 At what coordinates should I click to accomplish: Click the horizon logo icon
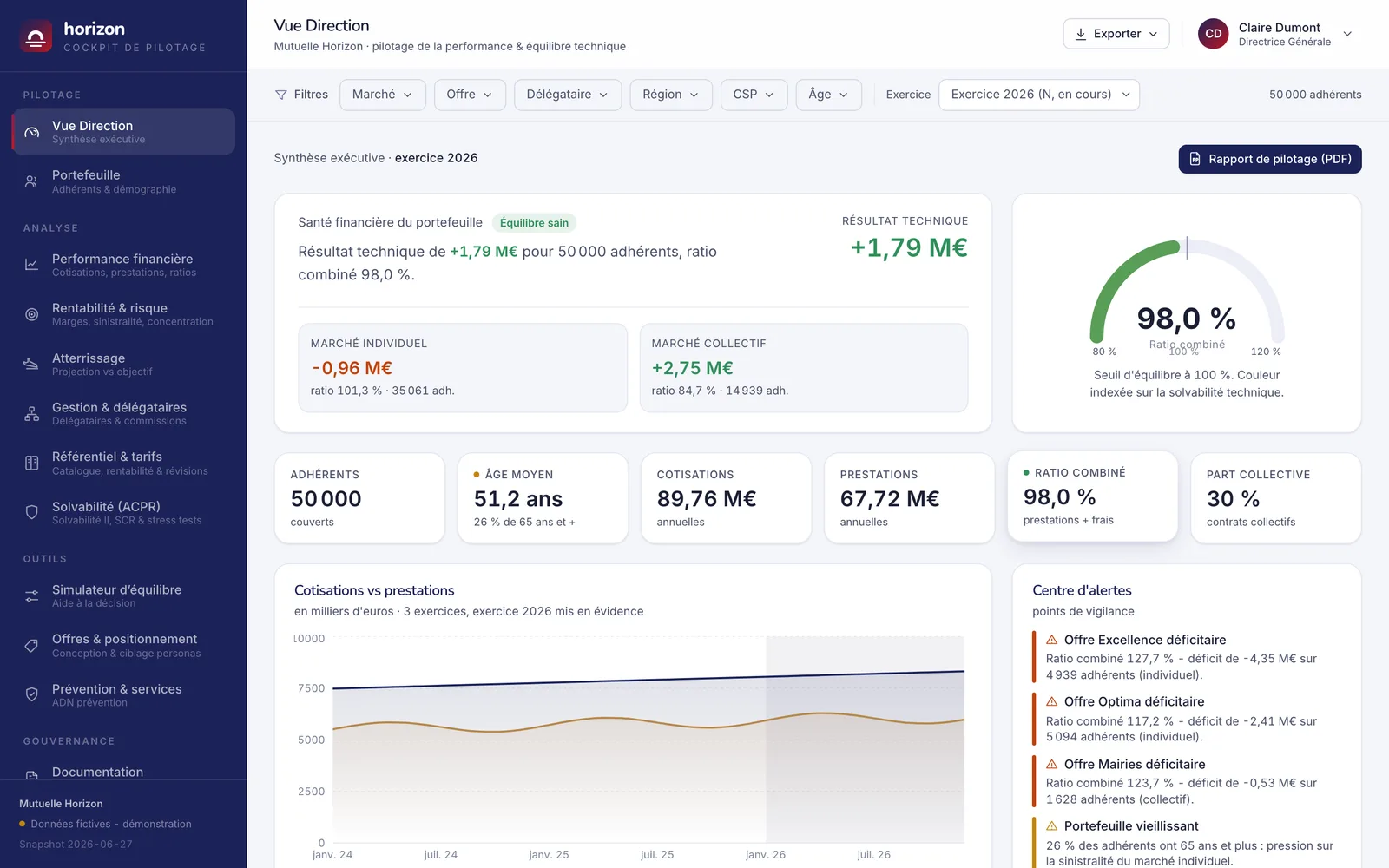point(36,36)
